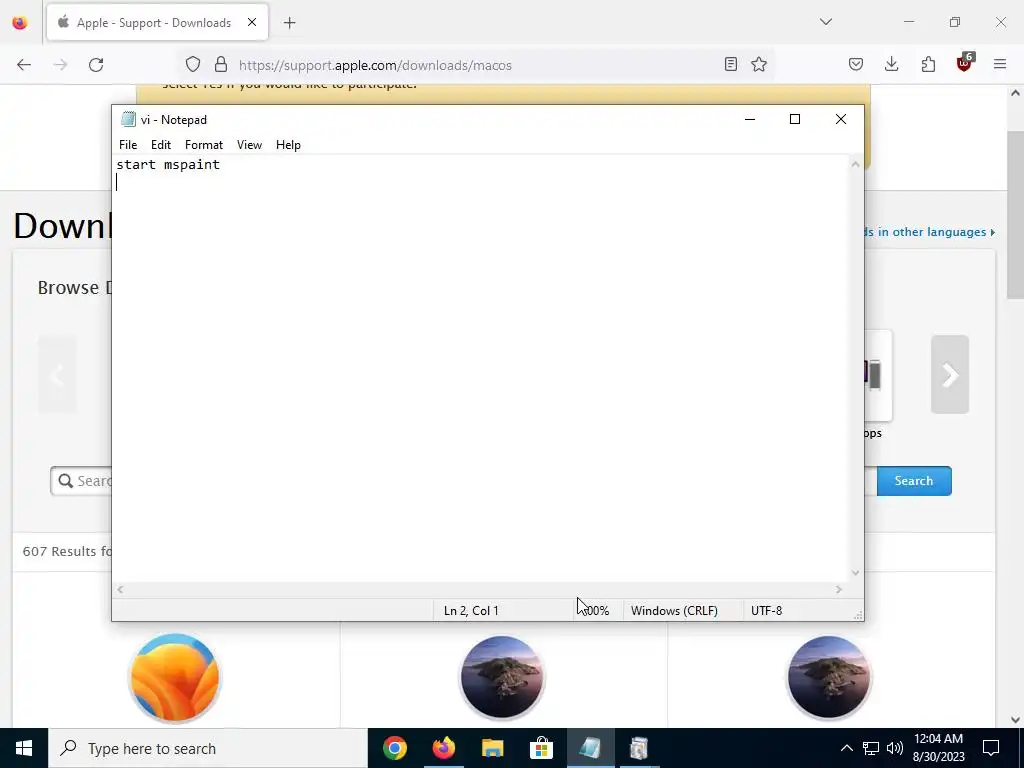Click the volume tray icon
This screenshot has height=768, width=1024.
coord(895,748)
